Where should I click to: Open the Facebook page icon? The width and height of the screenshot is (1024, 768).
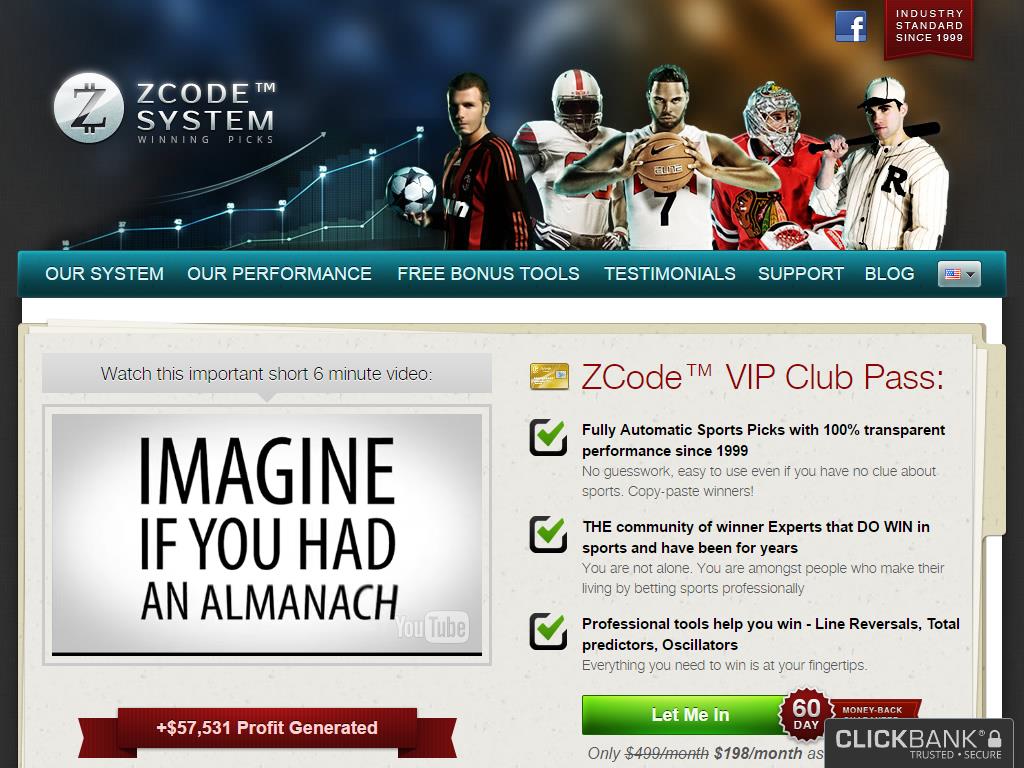point(851,27)
